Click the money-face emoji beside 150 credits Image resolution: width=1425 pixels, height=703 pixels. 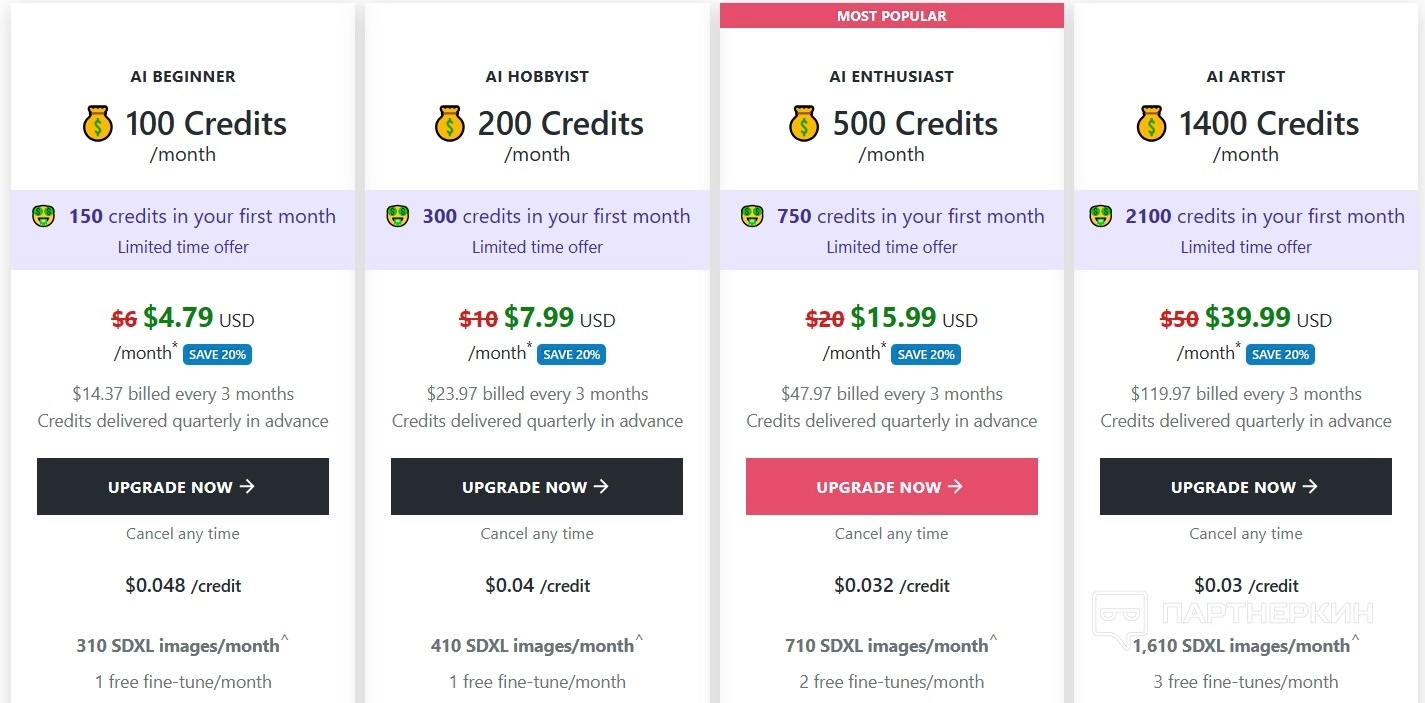[43, 216]
